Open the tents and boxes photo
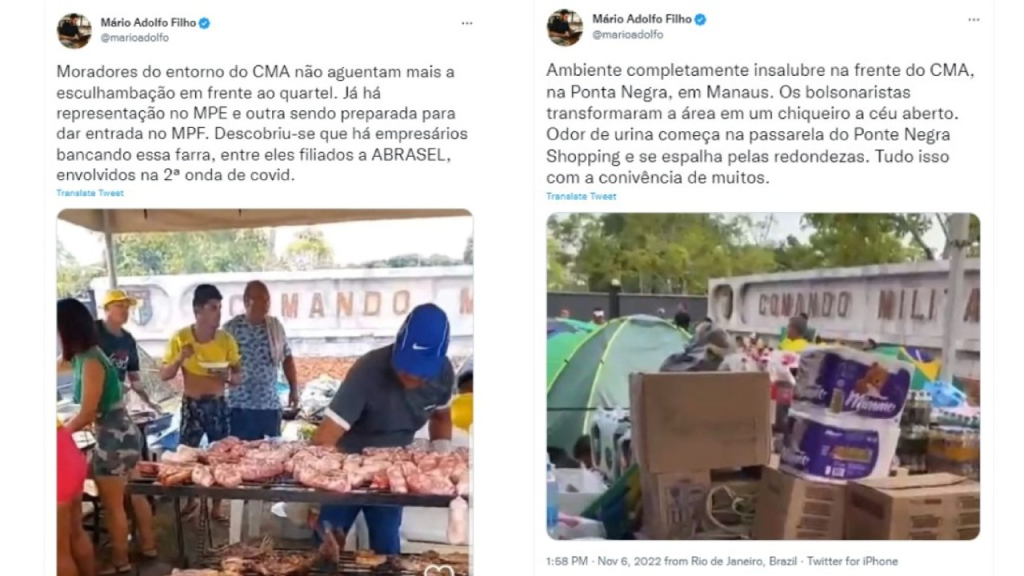The image size is (1024, 576). pyautogui.click(x=763, y=376)
